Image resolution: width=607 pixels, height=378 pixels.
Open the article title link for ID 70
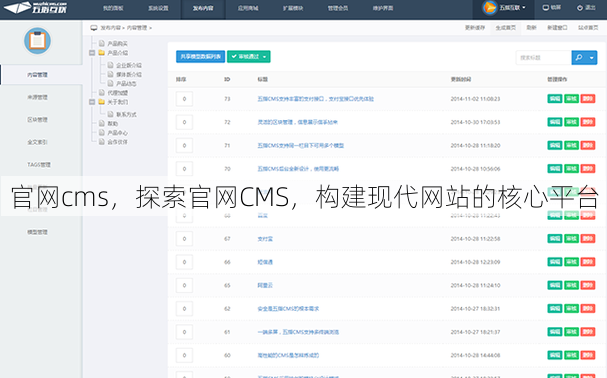[x=298, y=168]
